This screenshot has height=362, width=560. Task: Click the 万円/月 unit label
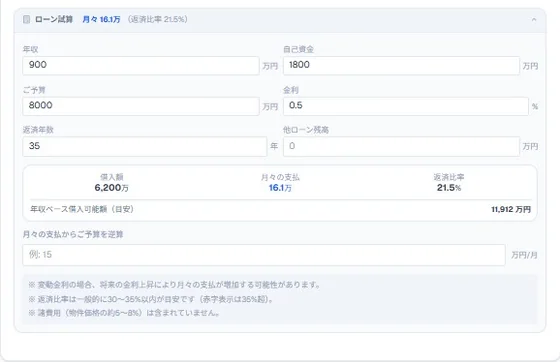[x=524, y=255]
